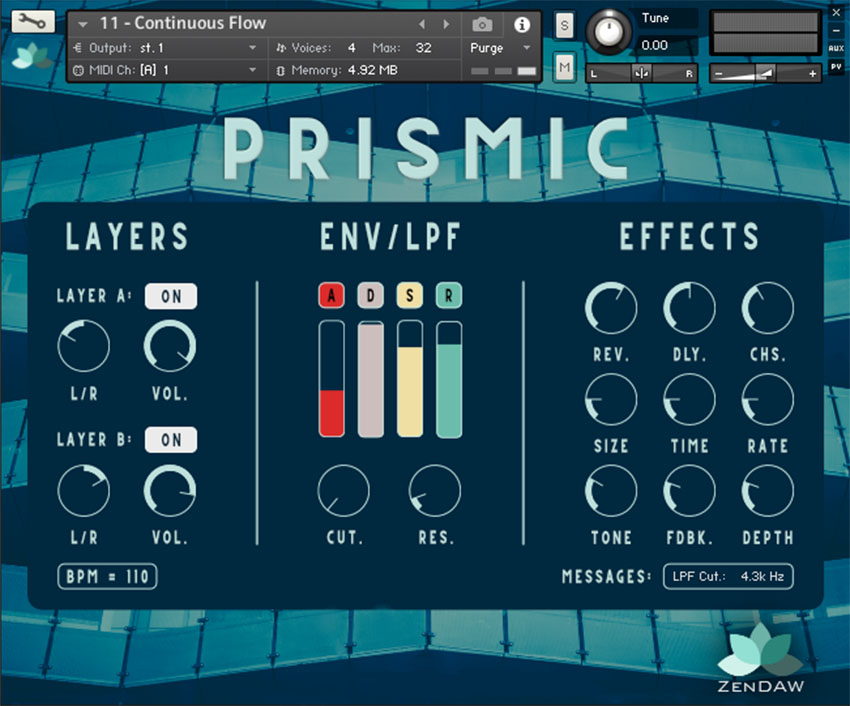Click the output level meter display
Screen dimensions: 850x706
pyautogui.click(x=765, y=33)
